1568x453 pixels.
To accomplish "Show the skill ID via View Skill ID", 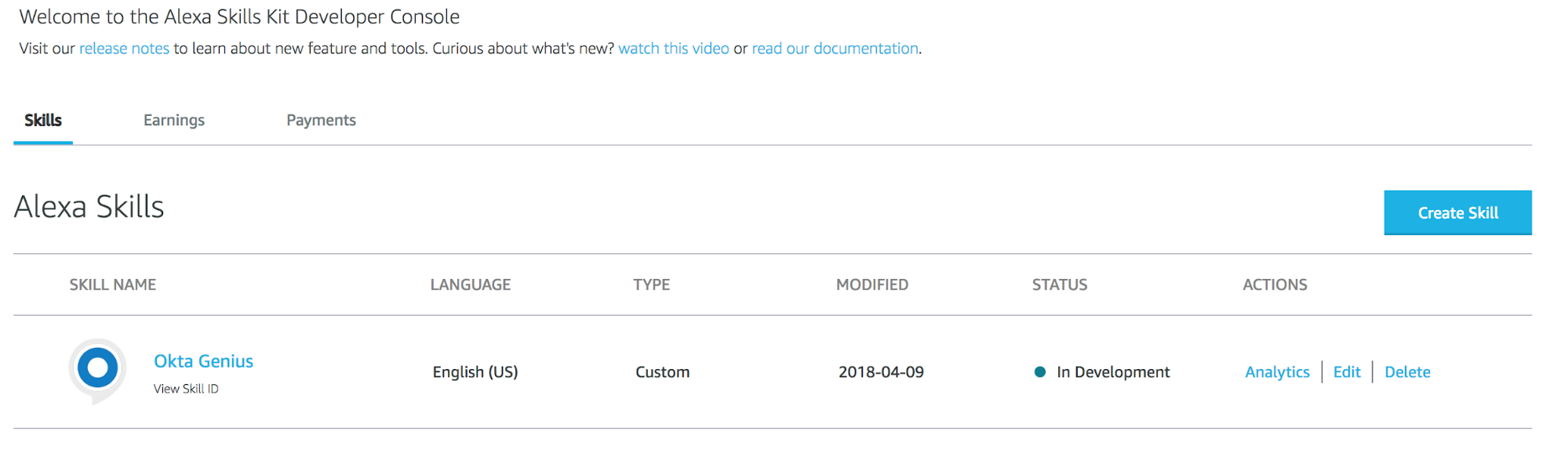I will click(x=186, y=389).
